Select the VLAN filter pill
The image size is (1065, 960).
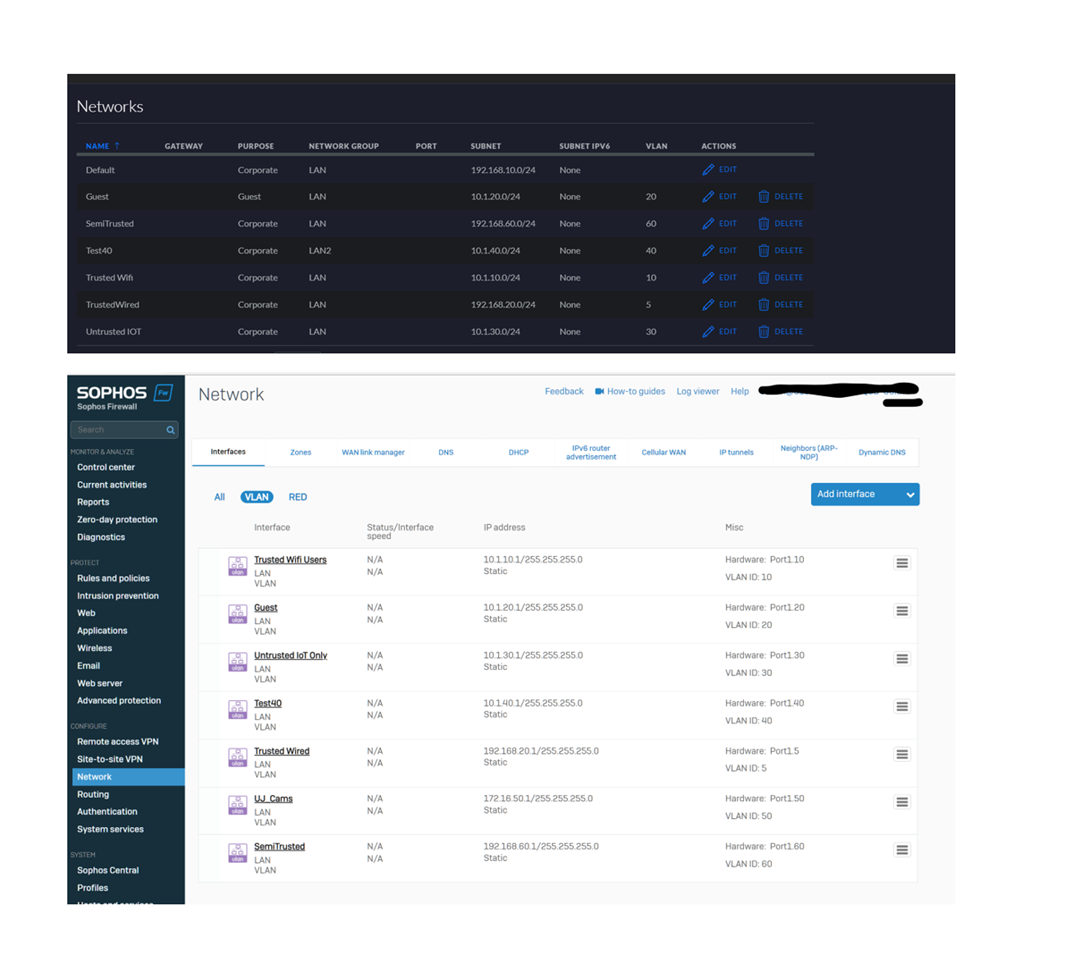[x=257, y=497]
